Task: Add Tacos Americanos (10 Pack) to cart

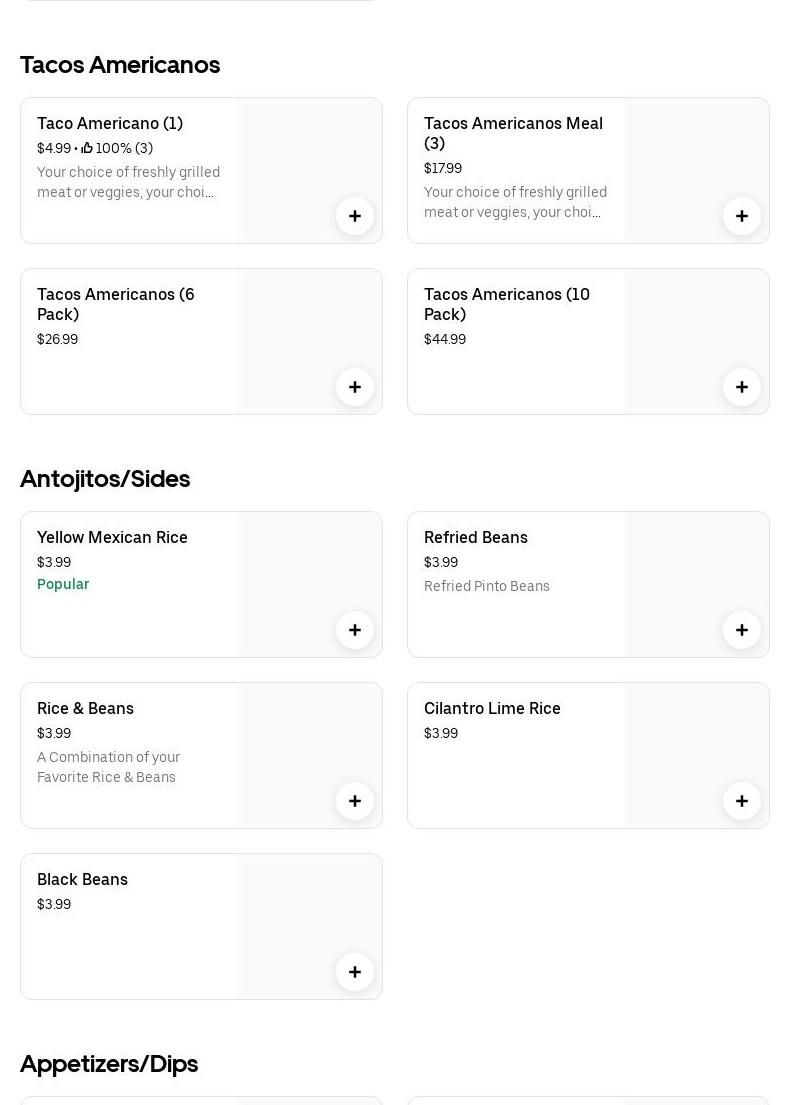Action: point(742,387)
